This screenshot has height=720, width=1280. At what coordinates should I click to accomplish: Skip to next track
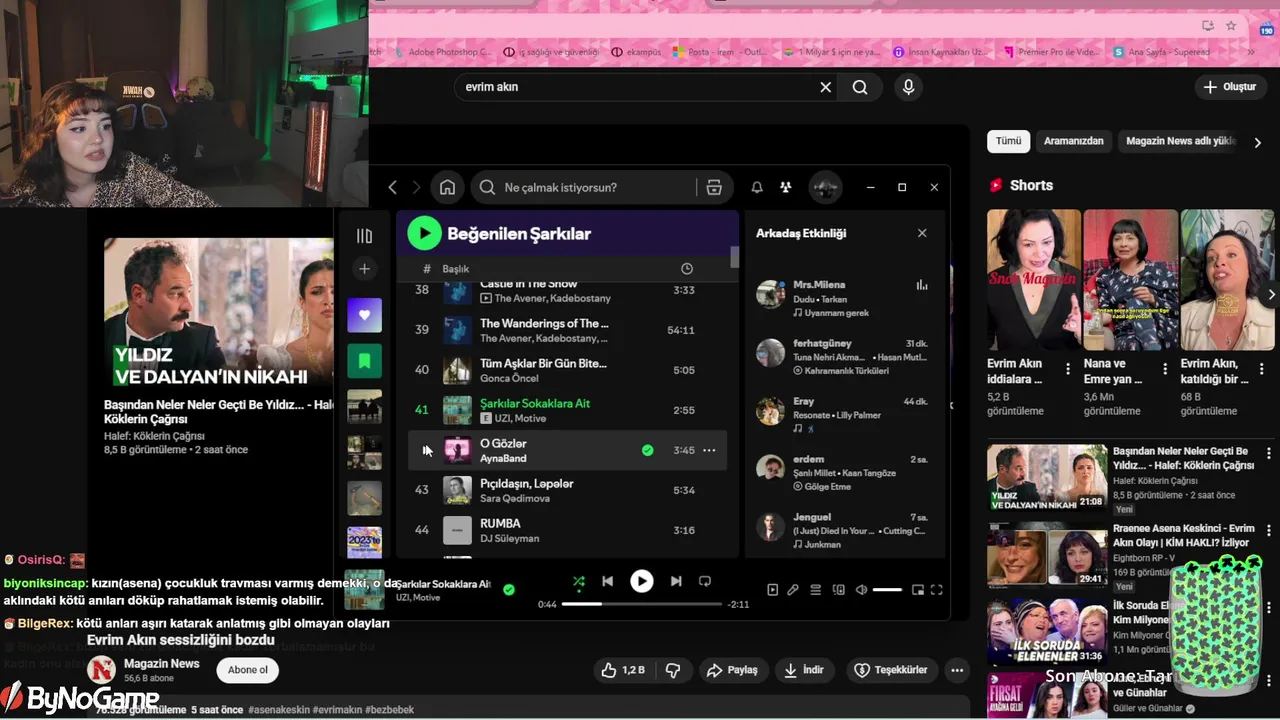click(676, 581)
